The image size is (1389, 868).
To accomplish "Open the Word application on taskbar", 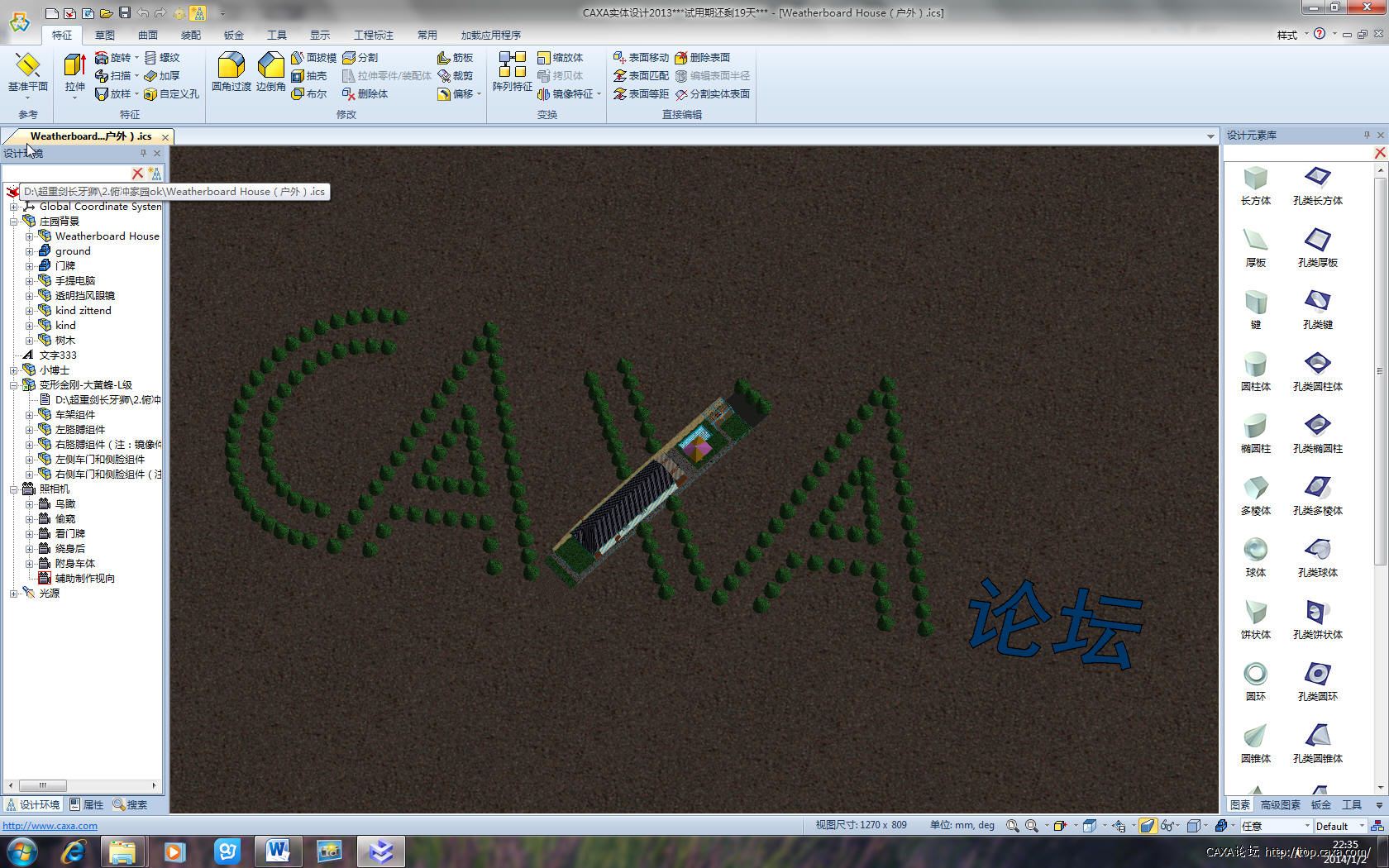I will pos(278,851).
